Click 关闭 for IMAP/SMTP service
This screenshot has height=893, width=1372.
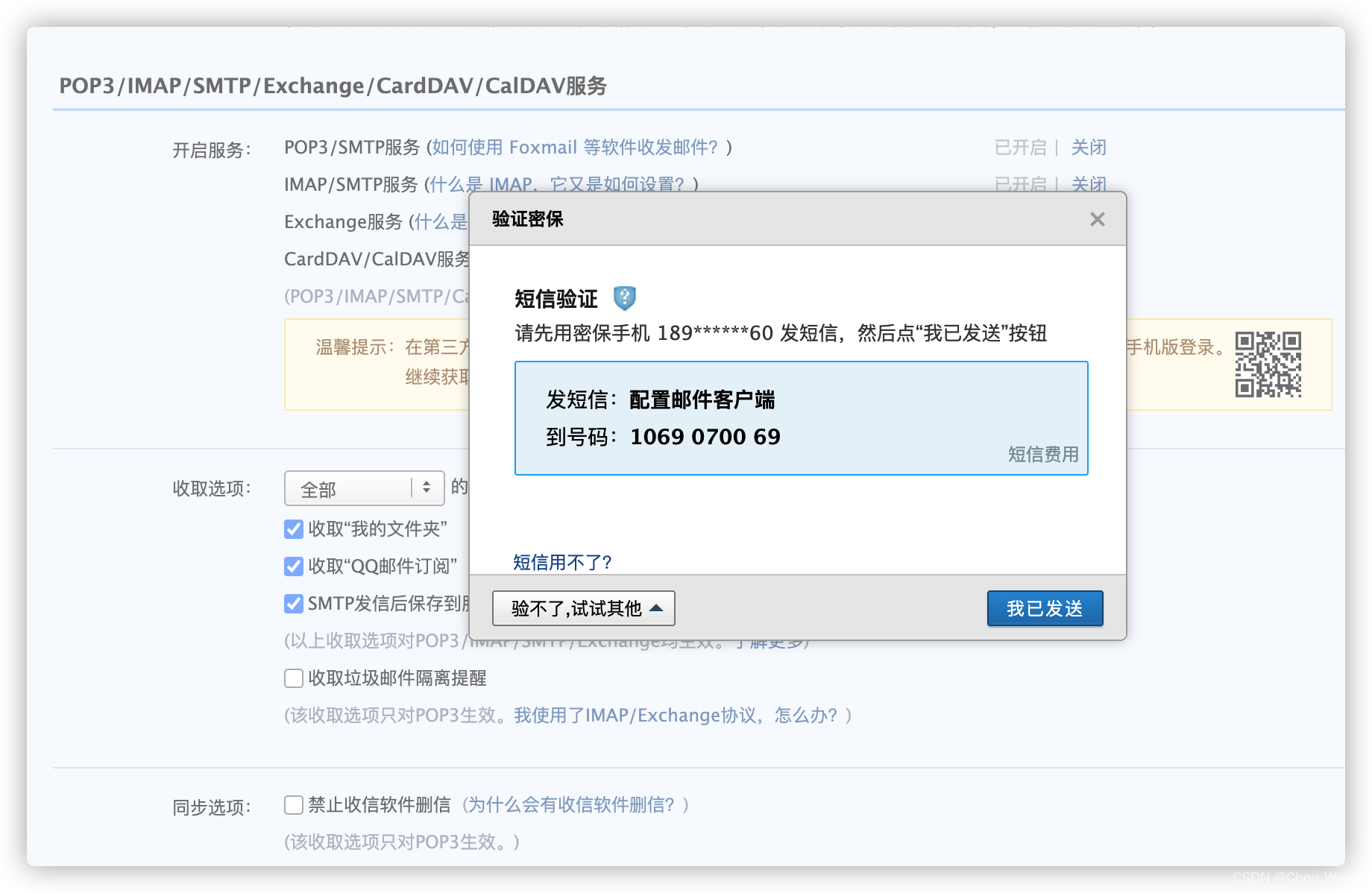click(x=1089, y=183)
